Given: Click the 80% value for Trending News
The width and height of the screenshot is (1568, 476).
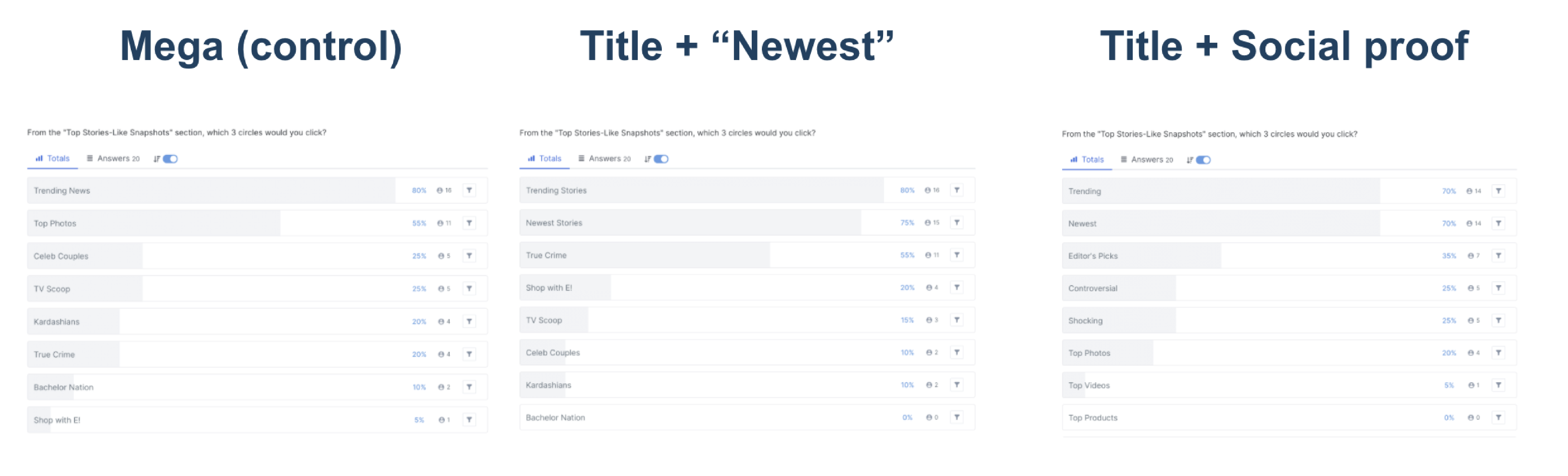Looking at the screenshot, I should tap(419, 190).
